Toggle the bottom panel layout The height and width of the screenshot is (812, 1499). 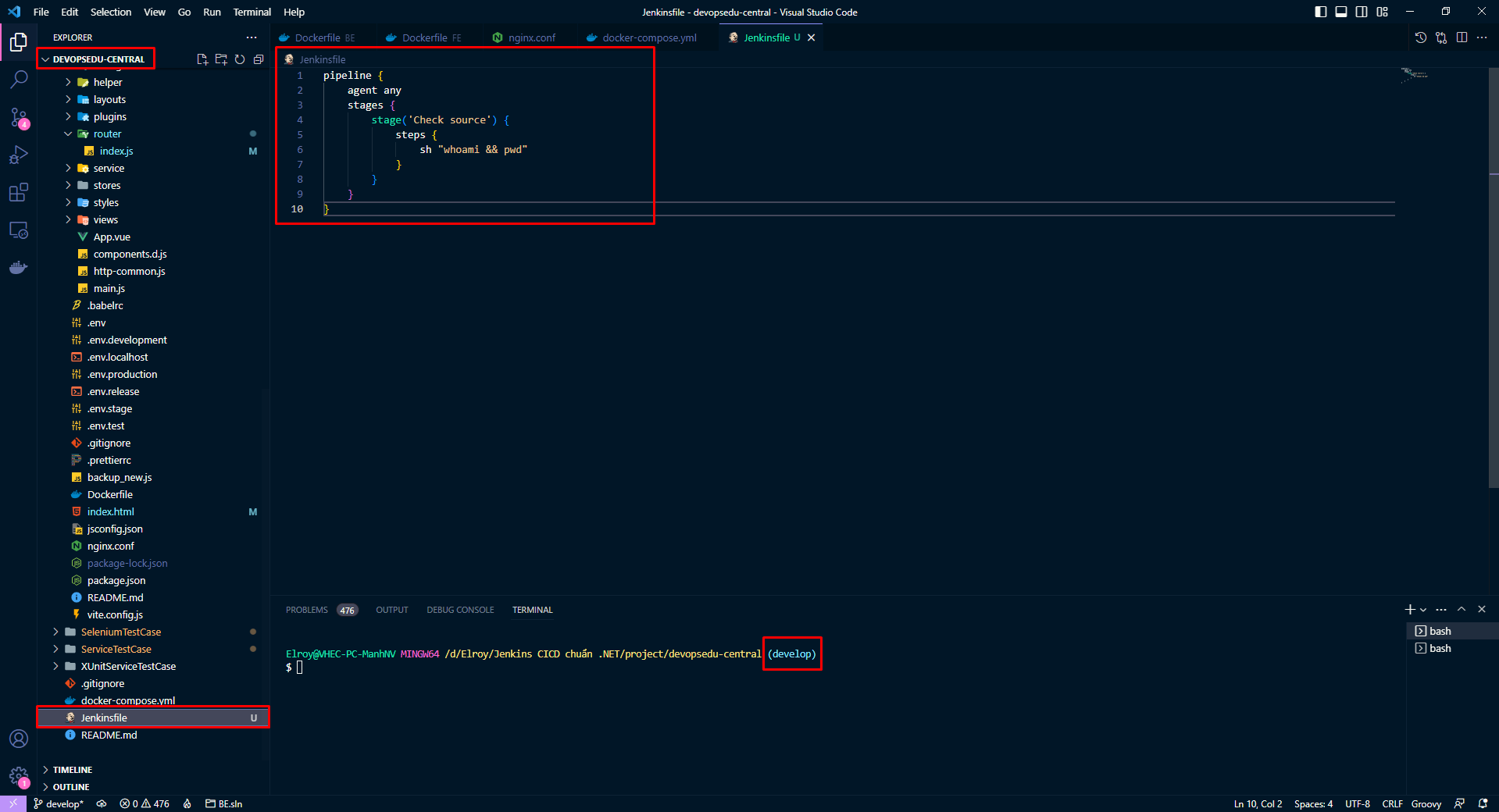pyautogui.click(x=1341, y=12)
